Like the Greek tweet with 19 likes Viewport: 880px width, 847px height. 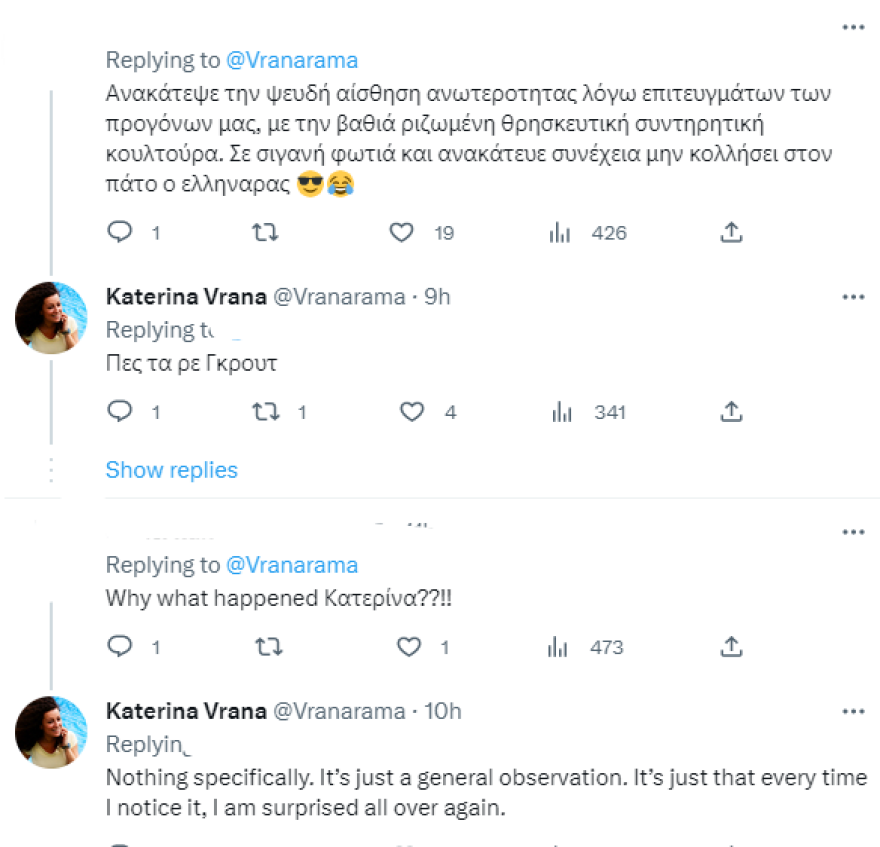click(401, 233)
